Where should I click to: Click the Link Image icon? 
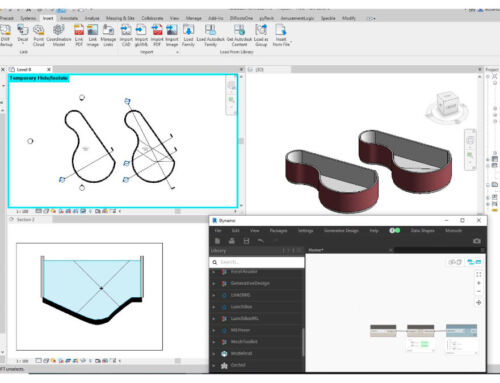(x=93, y=30)
